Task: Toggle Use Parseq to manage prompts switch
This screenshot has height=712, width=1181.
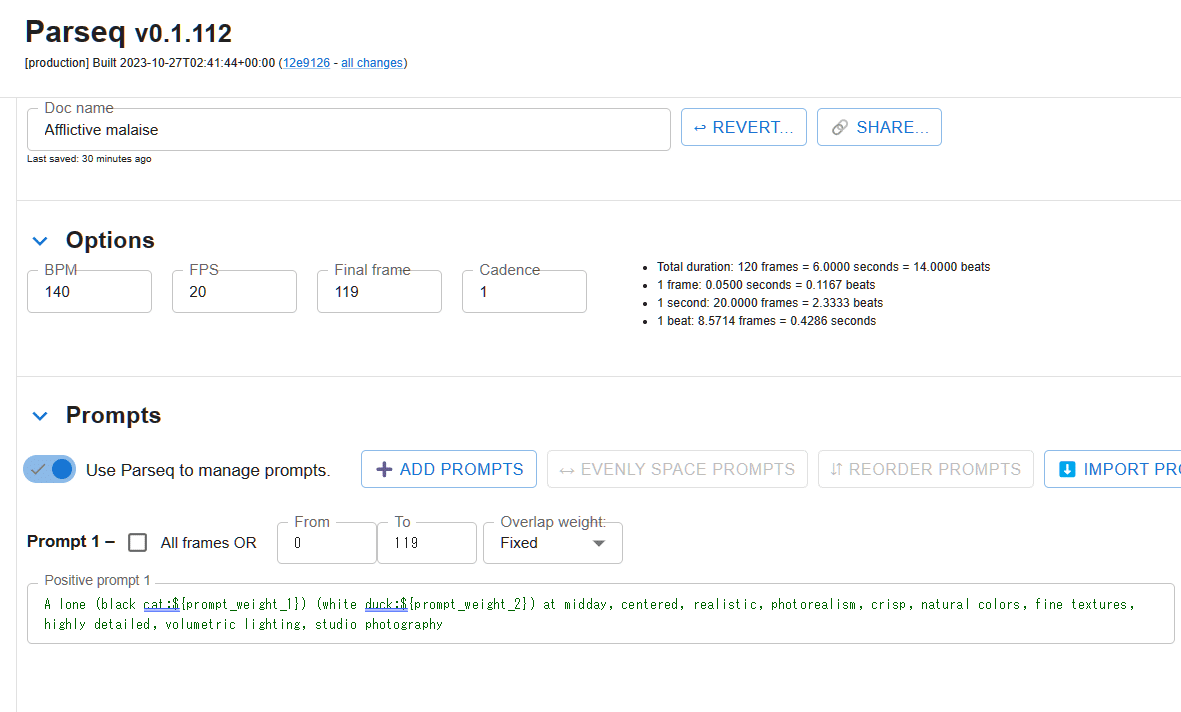Action: pos(50,469)
